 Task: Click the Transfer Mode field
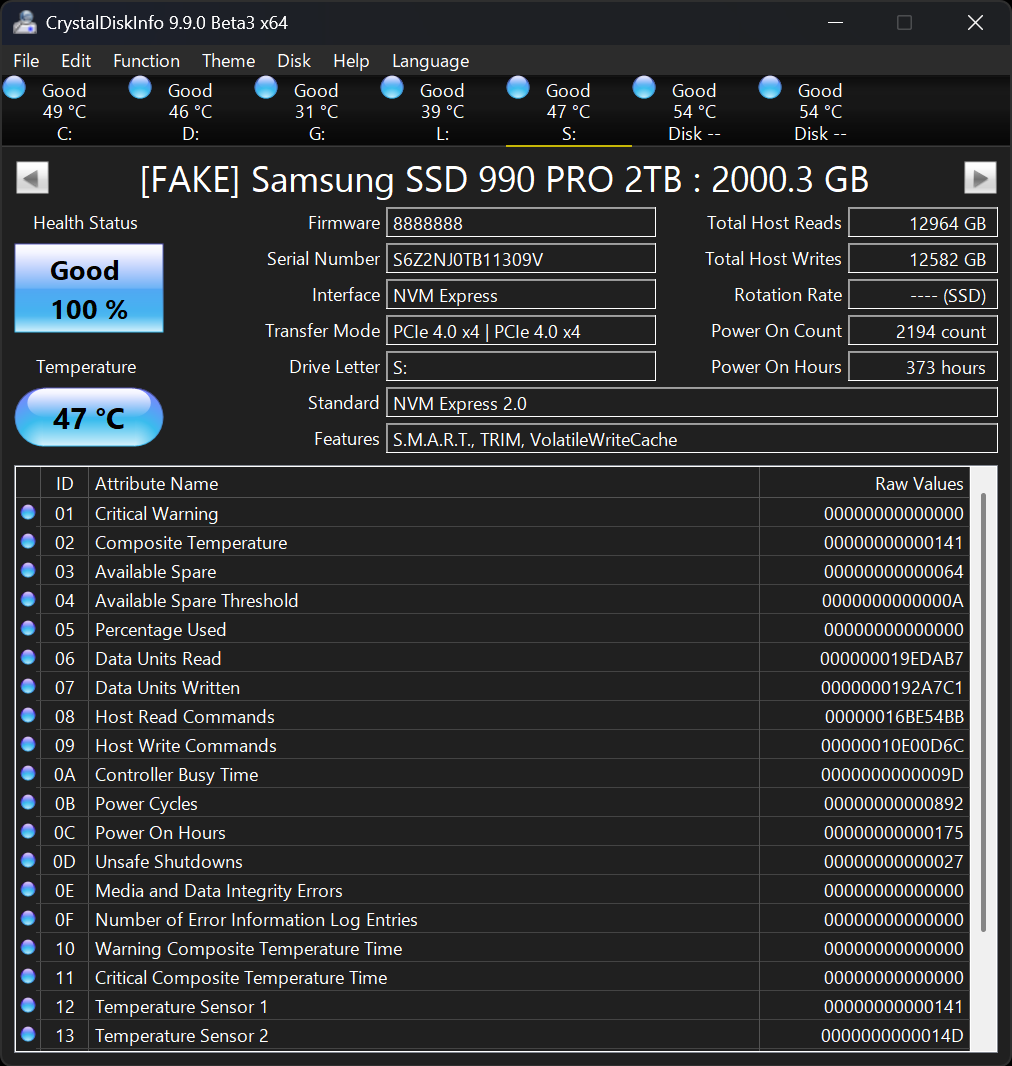tap(521, 331)
